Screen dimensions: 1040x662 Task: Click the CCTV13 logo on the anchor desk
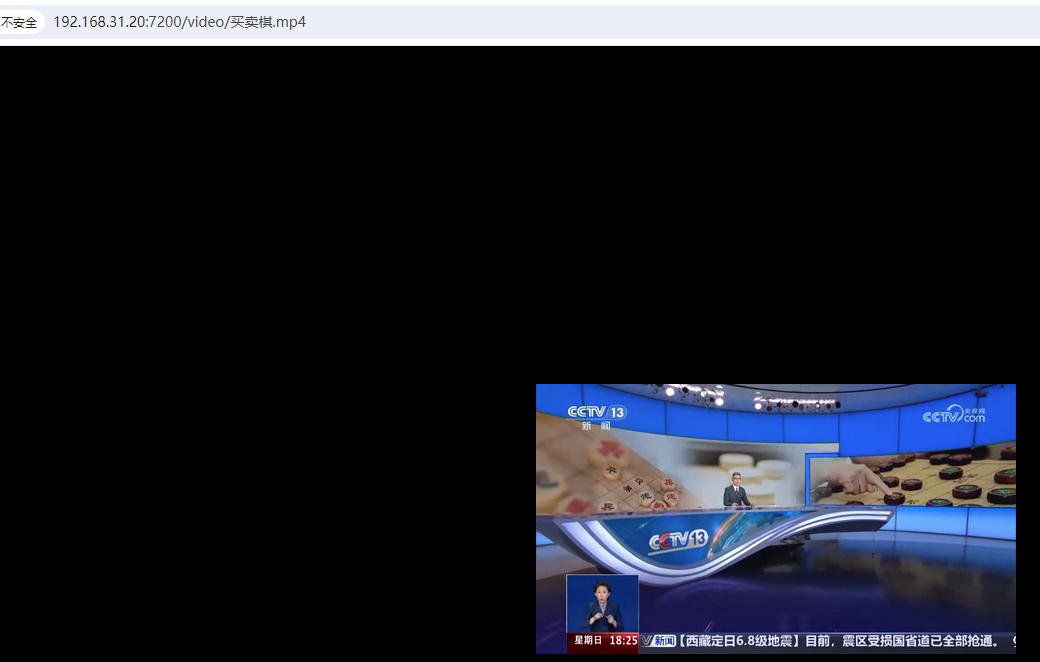point(679,541)
